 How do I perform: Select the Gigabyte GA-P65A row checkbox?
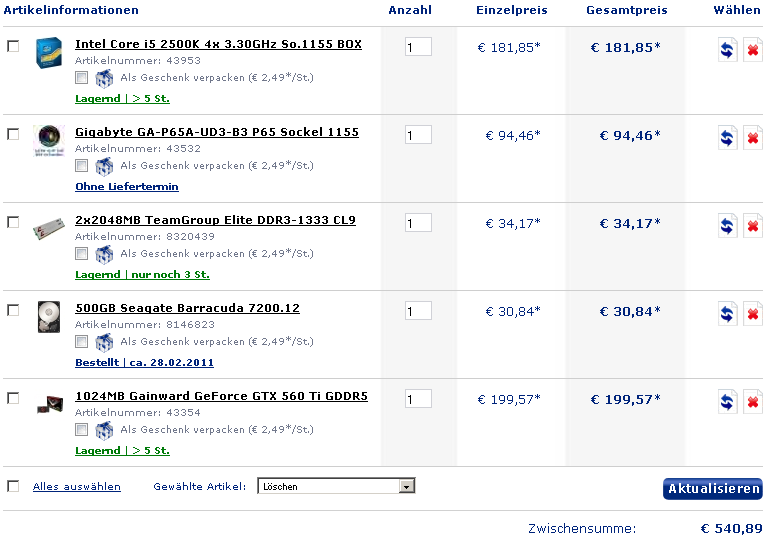(x=13, y=134)
